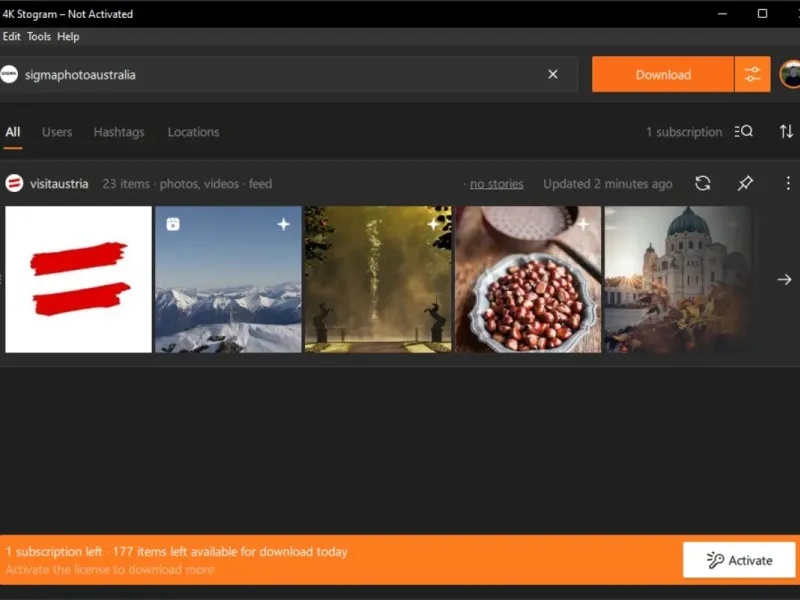The image size is (800, 600).
Task: Open the snowy mountains thumbnail
Action: coord(228,279)
